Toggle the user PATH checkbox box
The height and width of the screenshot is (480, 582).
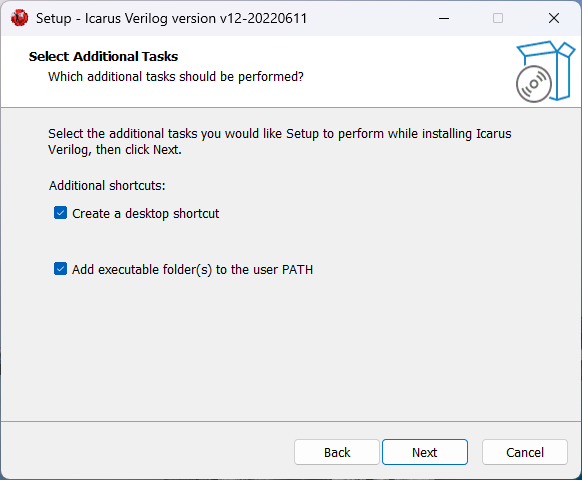point(60,269)
